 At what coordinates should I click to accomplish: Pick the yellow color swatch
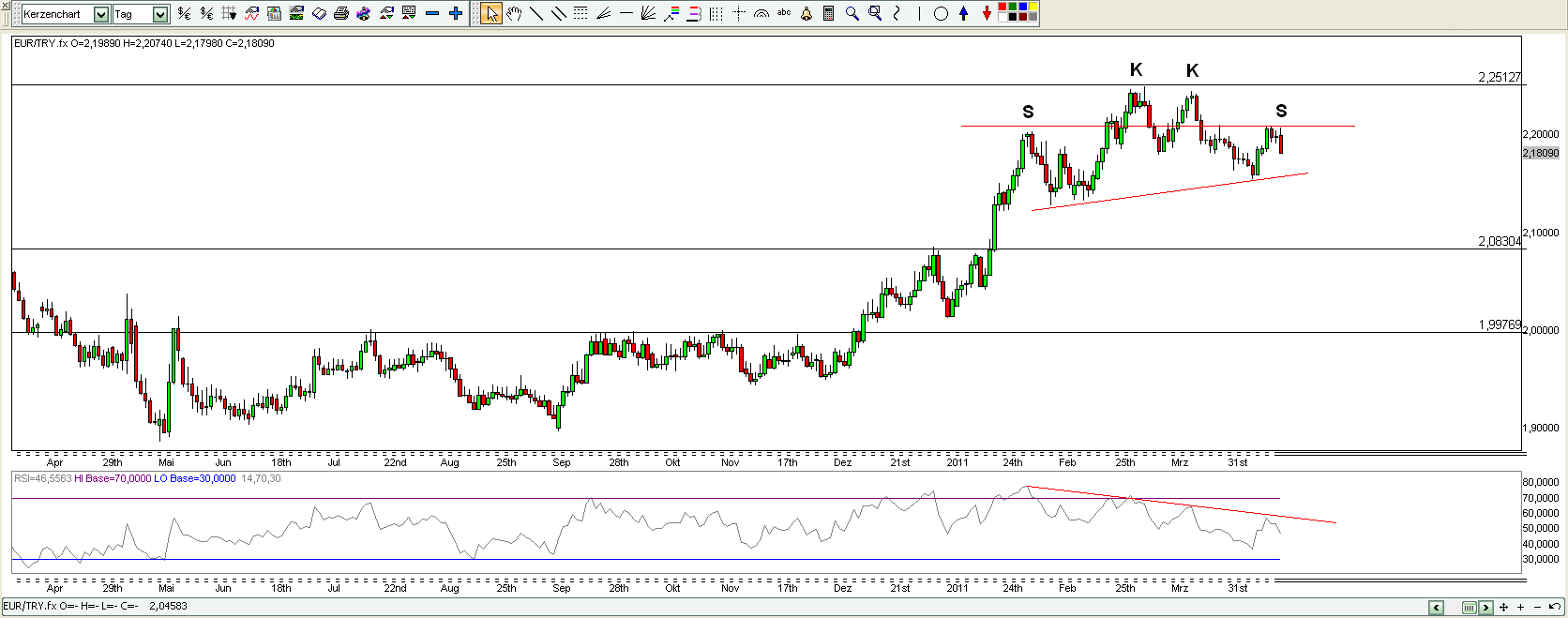pyautogui.click(x=1033, y=7)
